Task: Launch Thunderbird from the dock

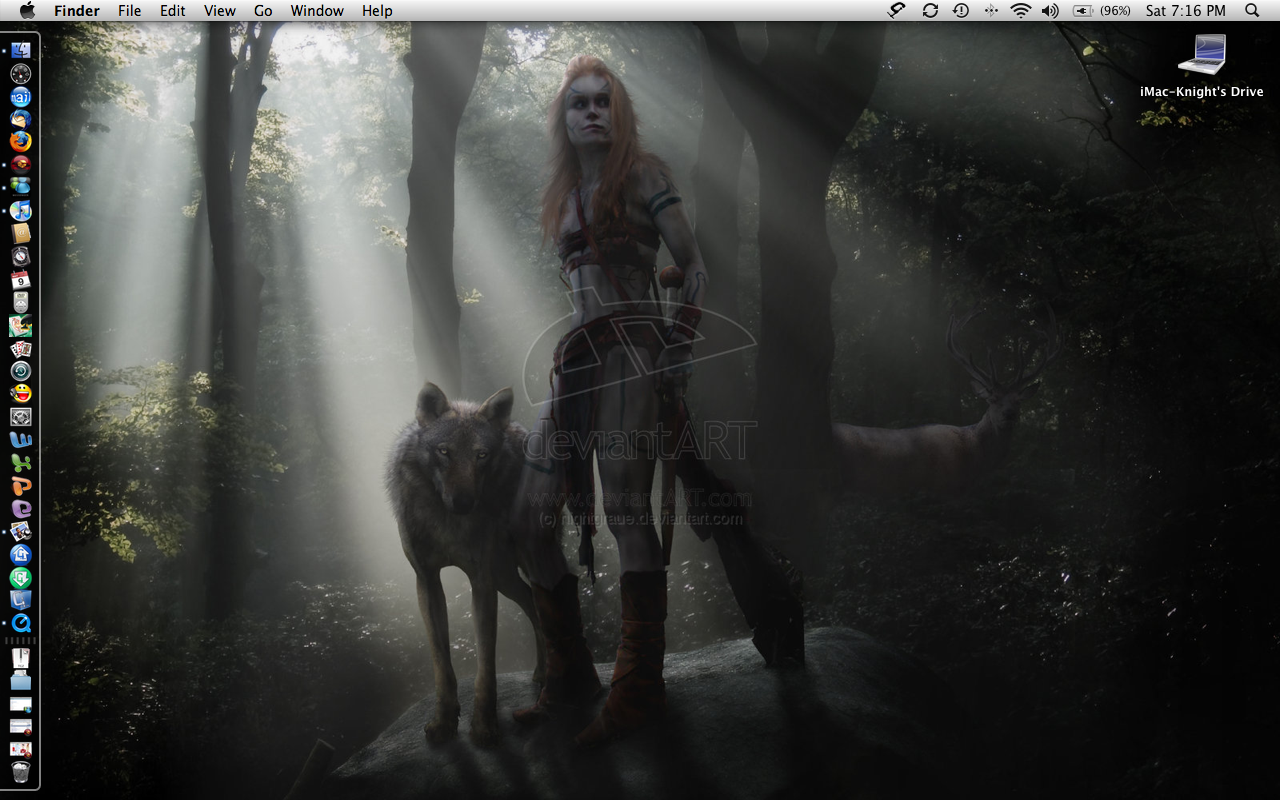Action: tap(21, 120)
